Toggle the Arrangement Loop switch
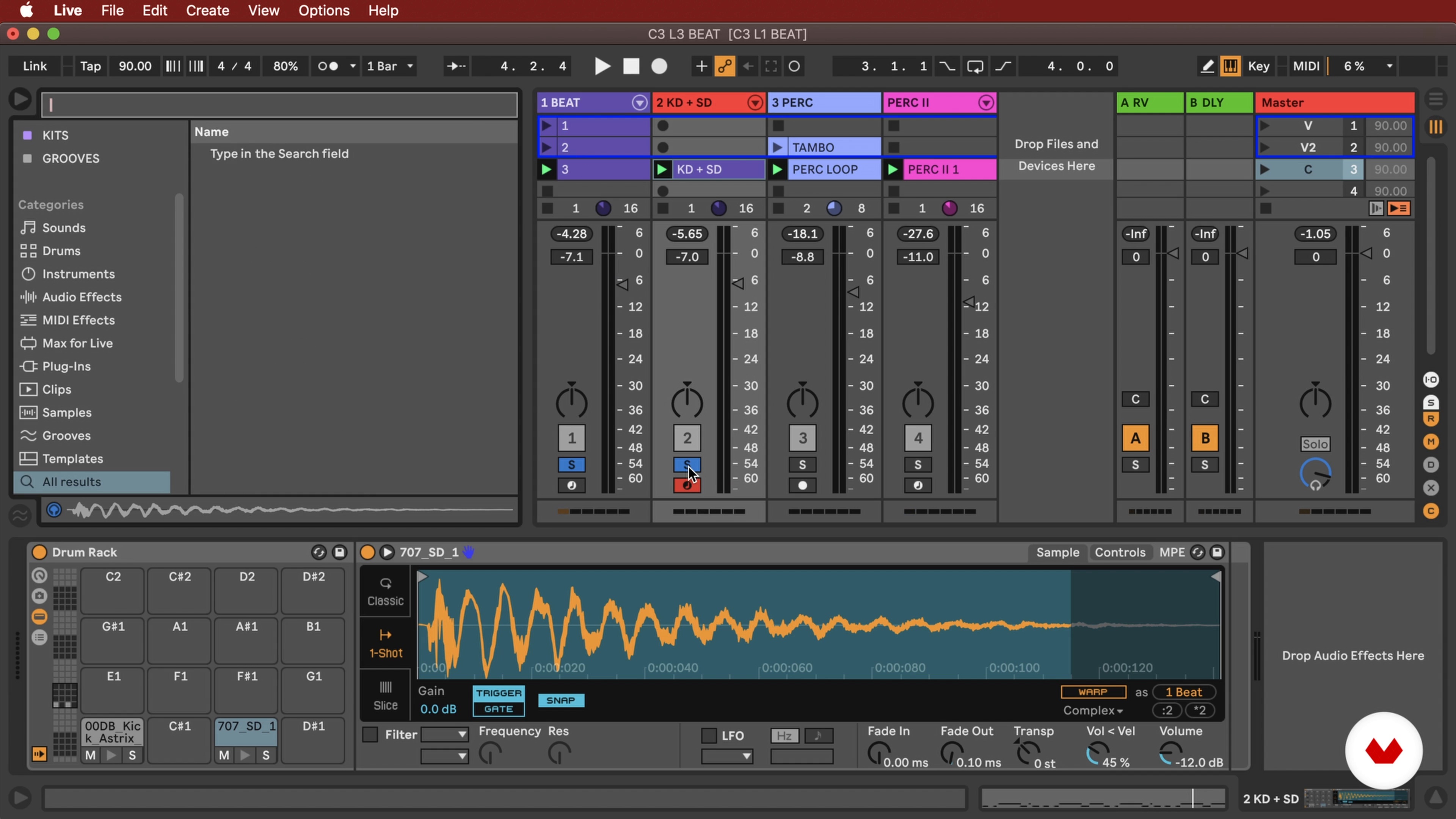The width and height of the screenshot is (1456, 819). click(x=975, y=66)
